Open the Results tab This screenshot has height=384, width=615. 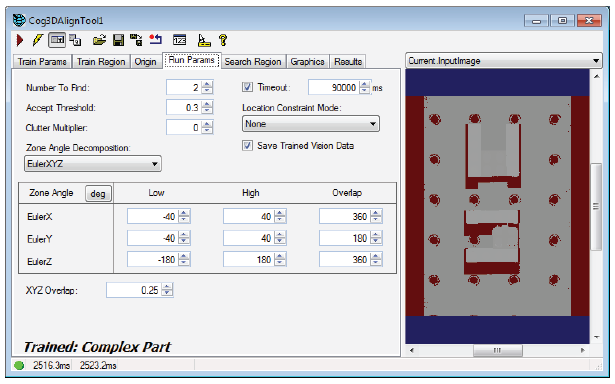[x=348, y=62]
